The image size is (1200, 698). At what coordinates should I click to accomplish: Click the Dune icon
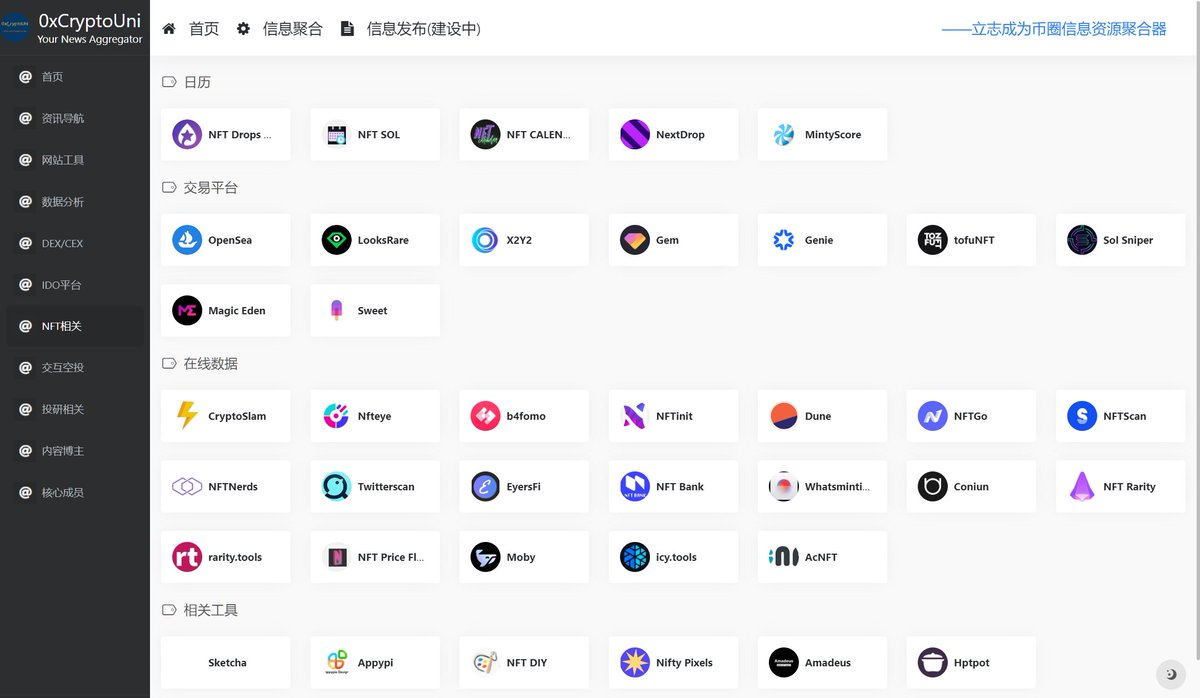(x=784, y=416)
